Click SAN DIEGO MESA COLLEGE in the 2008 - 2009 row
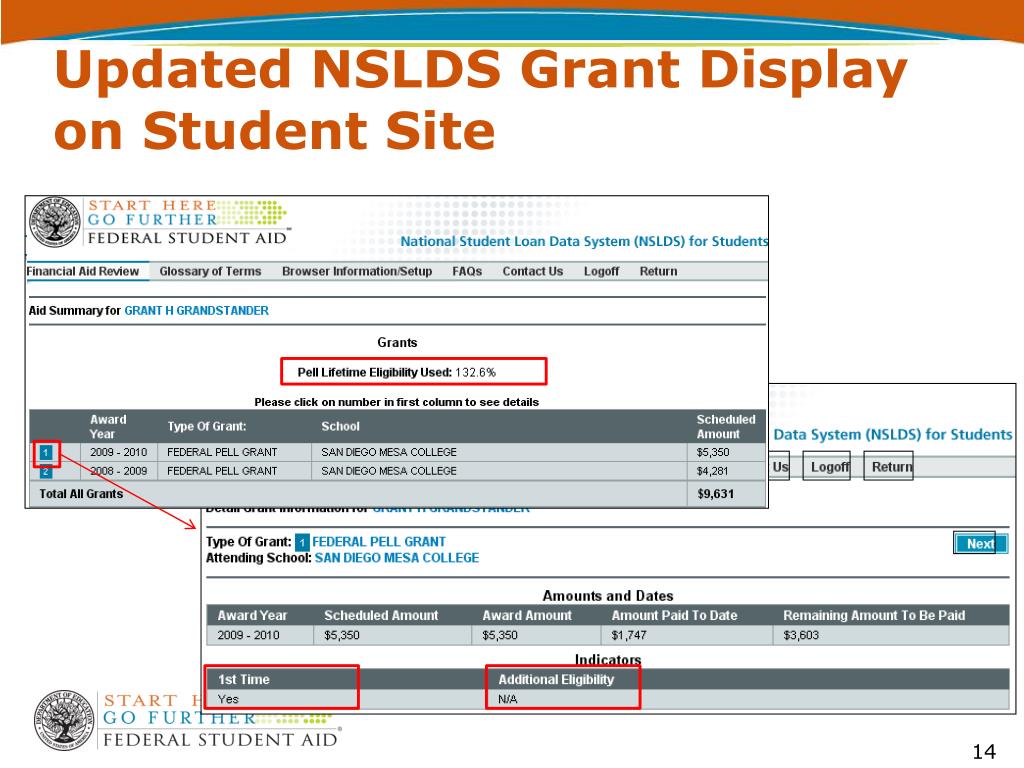 tap(389, 471)
